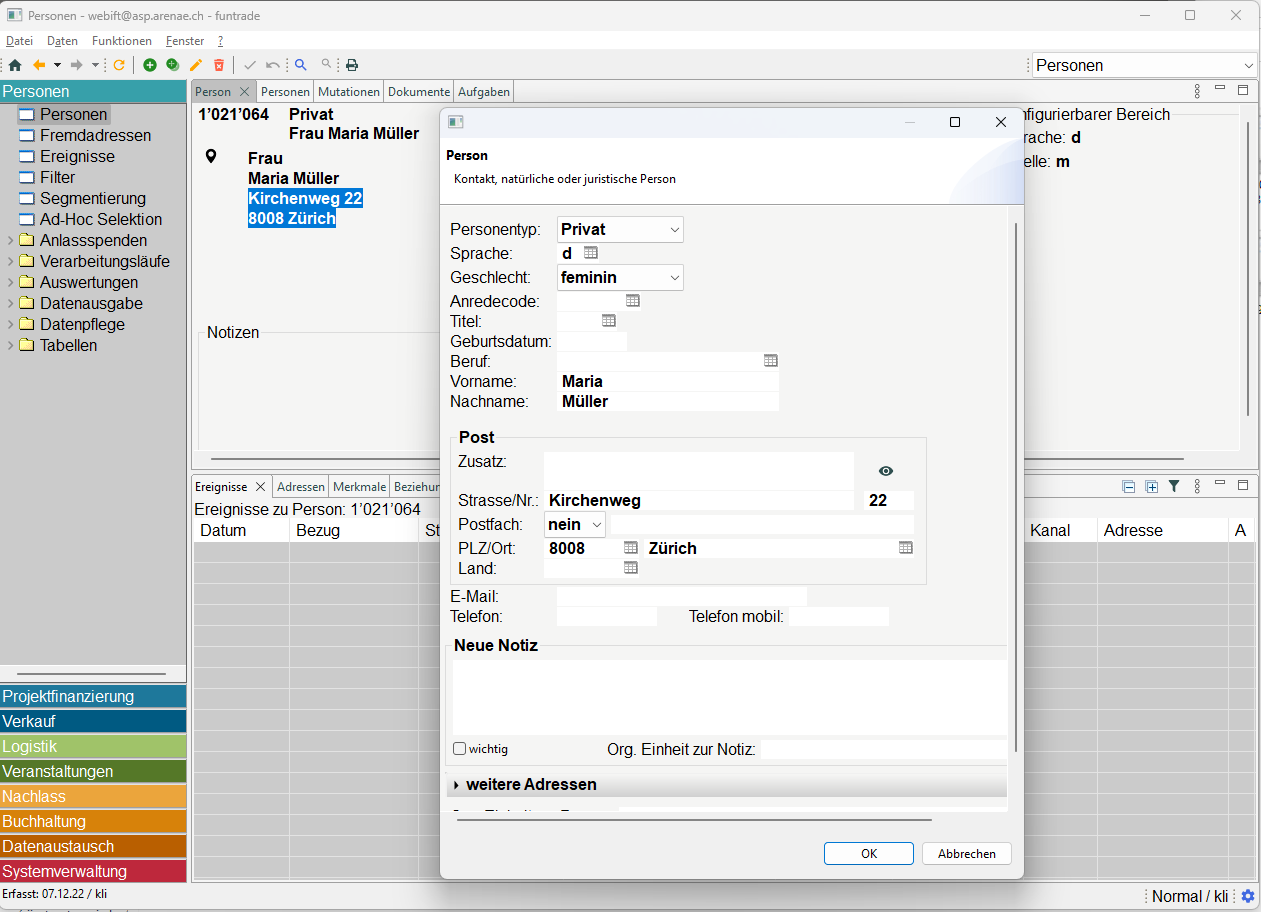
Task: Click the orange refresh icon
Action: click(x=119, y=65)
